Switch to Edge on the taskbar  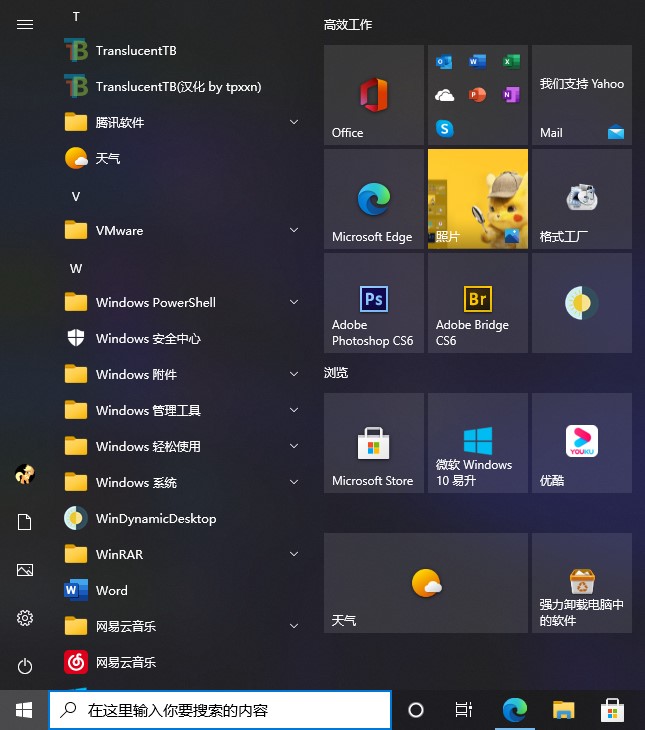point(515,710)
